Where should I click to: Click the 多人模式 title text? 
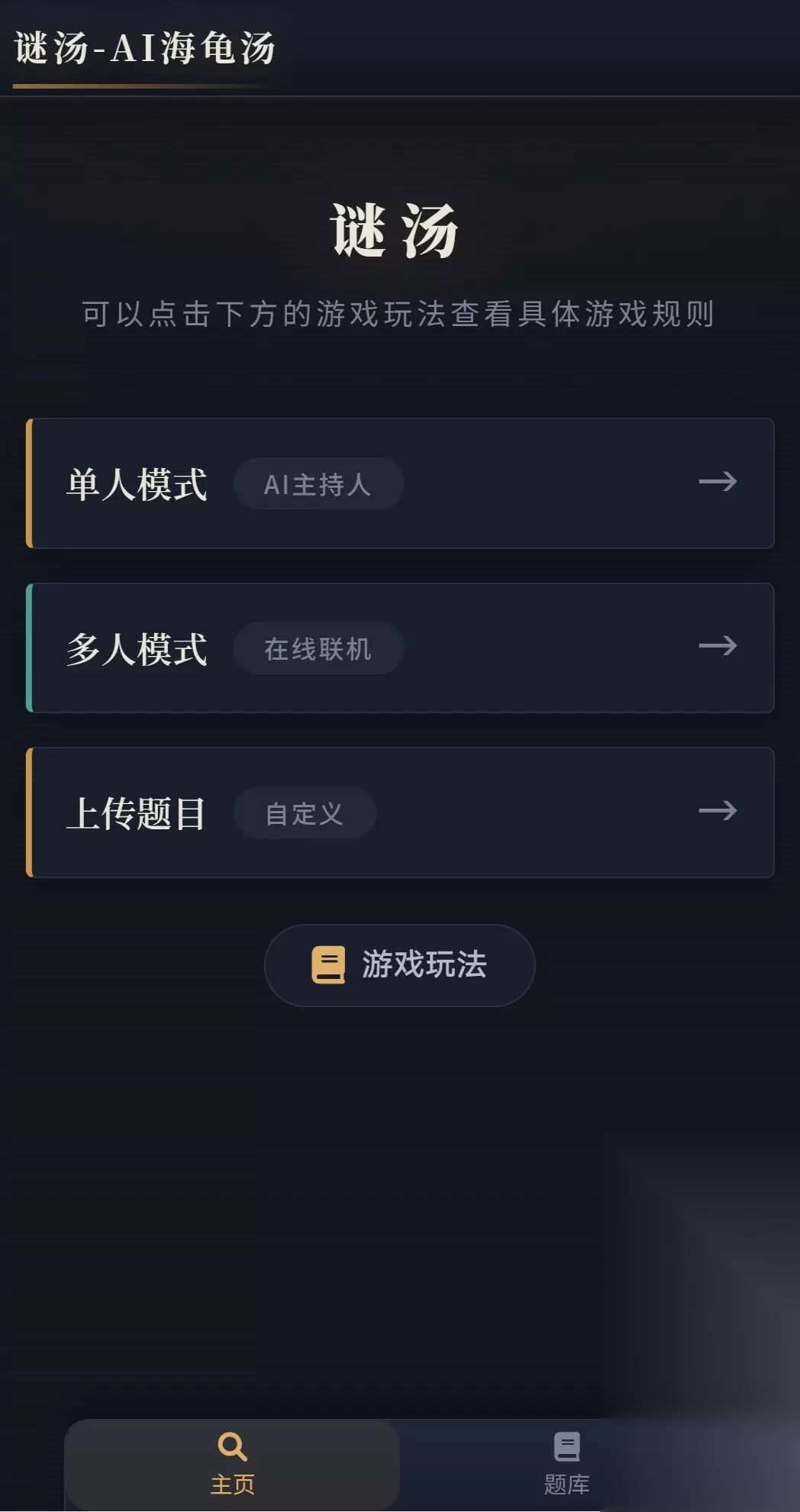137,649
